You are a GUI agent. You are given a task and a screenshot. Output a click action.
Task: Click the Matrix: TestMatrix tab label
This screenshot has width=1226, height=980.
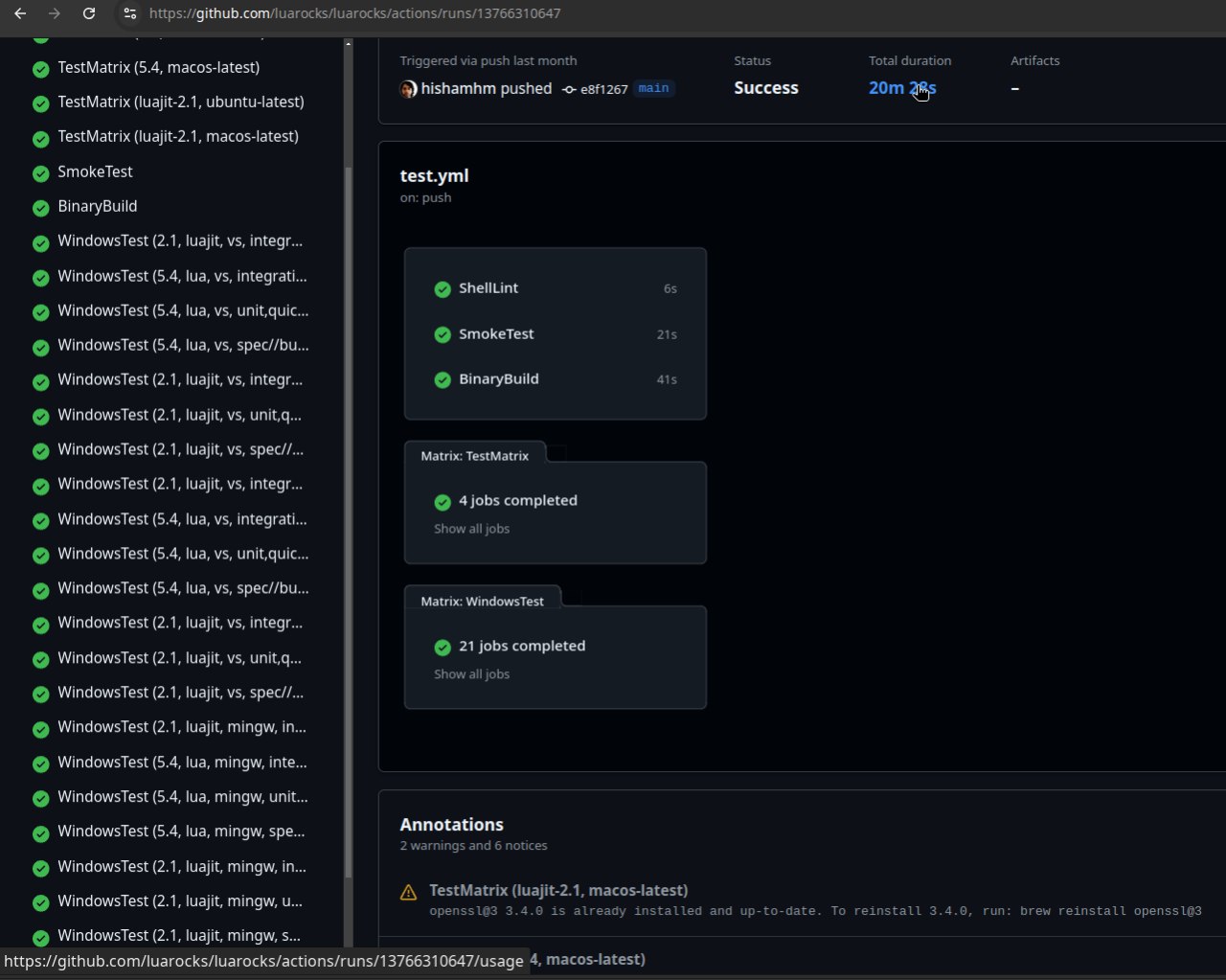coord(475,456)
